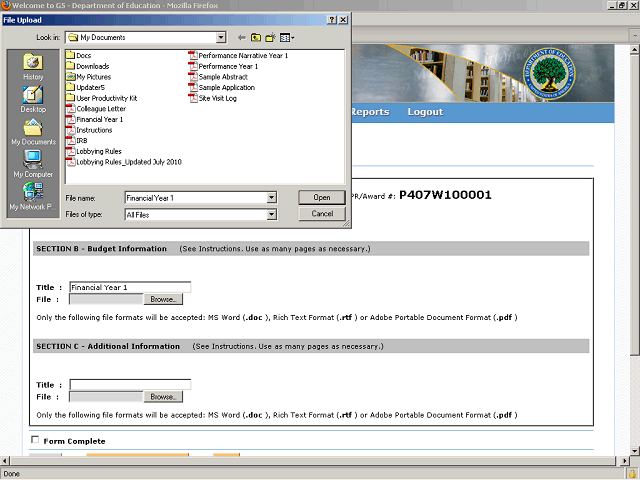Go up one folder level
The height and width of the screenshot is (480, 640).
[256, 38]
